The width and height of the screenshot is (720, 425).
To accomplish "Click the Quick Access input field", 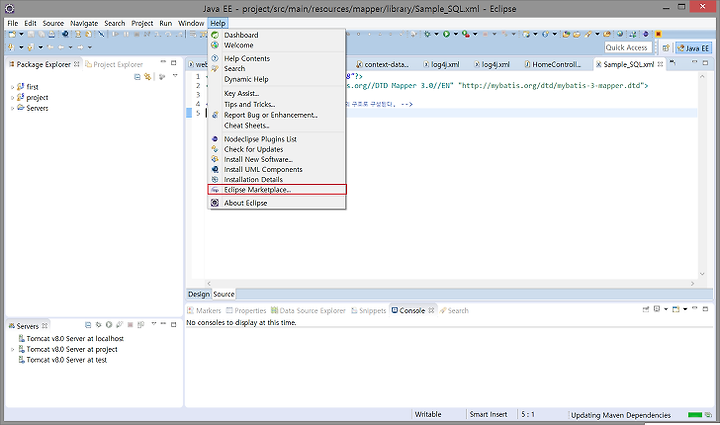I will (x=628, y=48).
